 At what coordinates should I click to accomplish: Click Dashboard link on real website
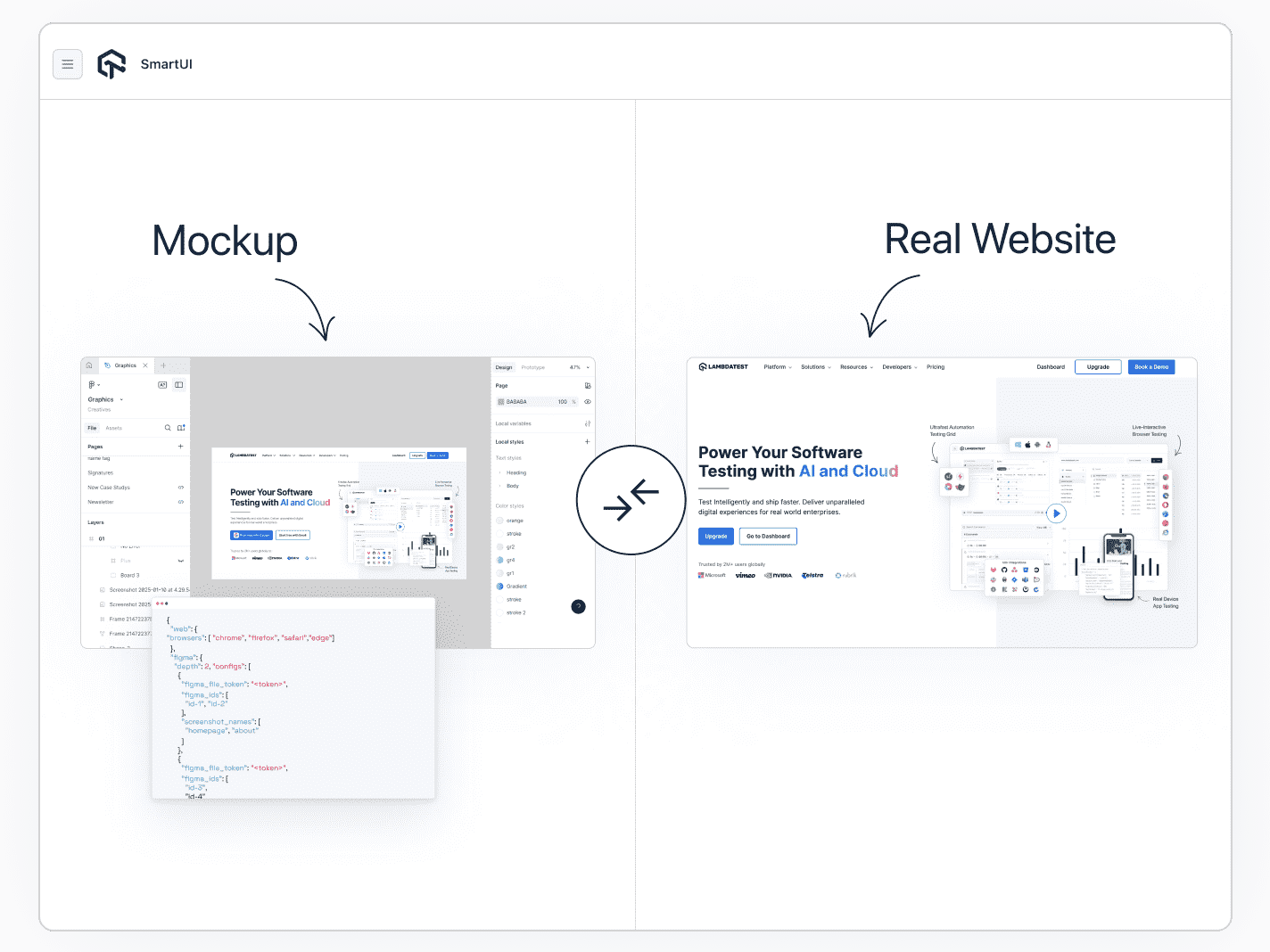(x=1051, y=367)
